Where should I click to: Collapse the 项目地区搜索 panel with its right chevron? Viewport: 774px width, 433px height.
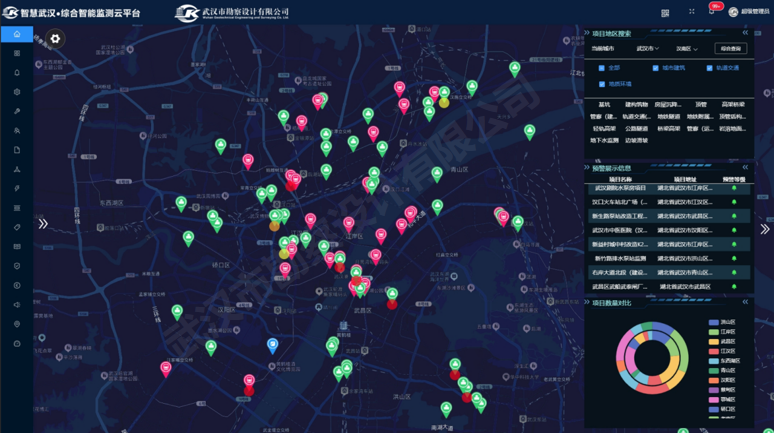coord(745,33)
